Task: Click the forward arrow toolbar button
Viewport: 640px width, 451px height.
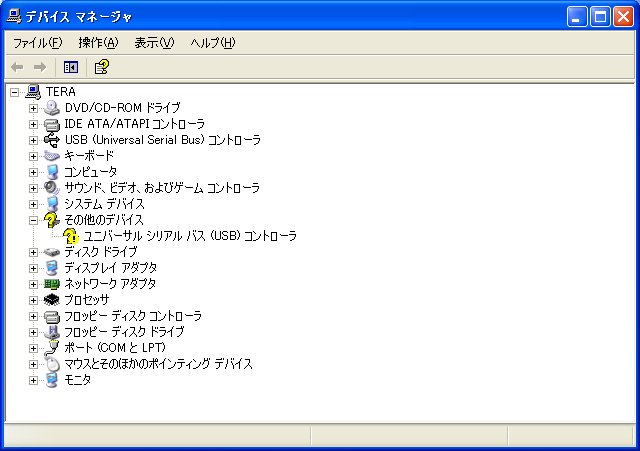Action: (40, 67)
